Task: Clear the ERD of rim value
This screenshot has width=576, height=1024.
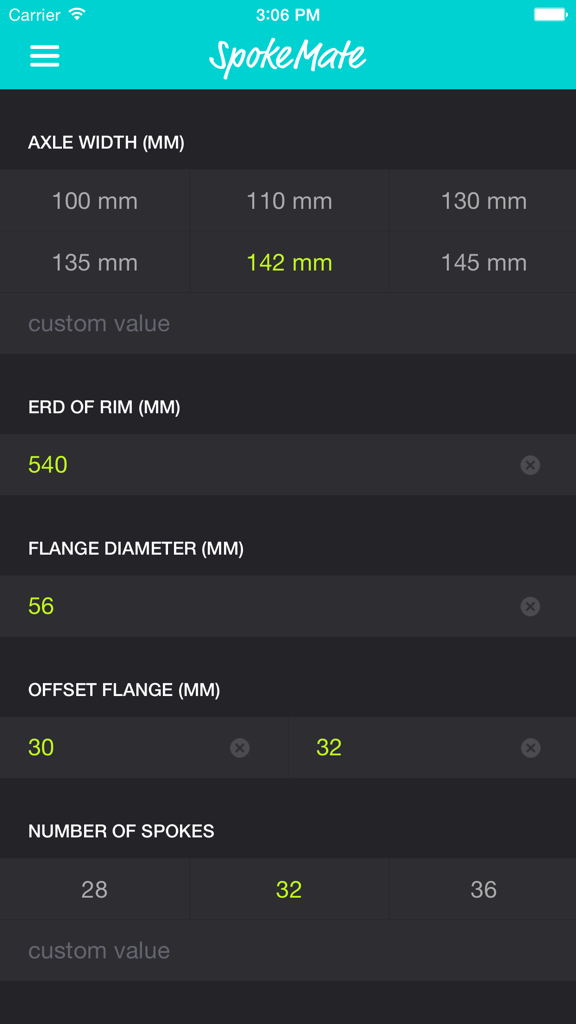Action: tap(531, 465)
